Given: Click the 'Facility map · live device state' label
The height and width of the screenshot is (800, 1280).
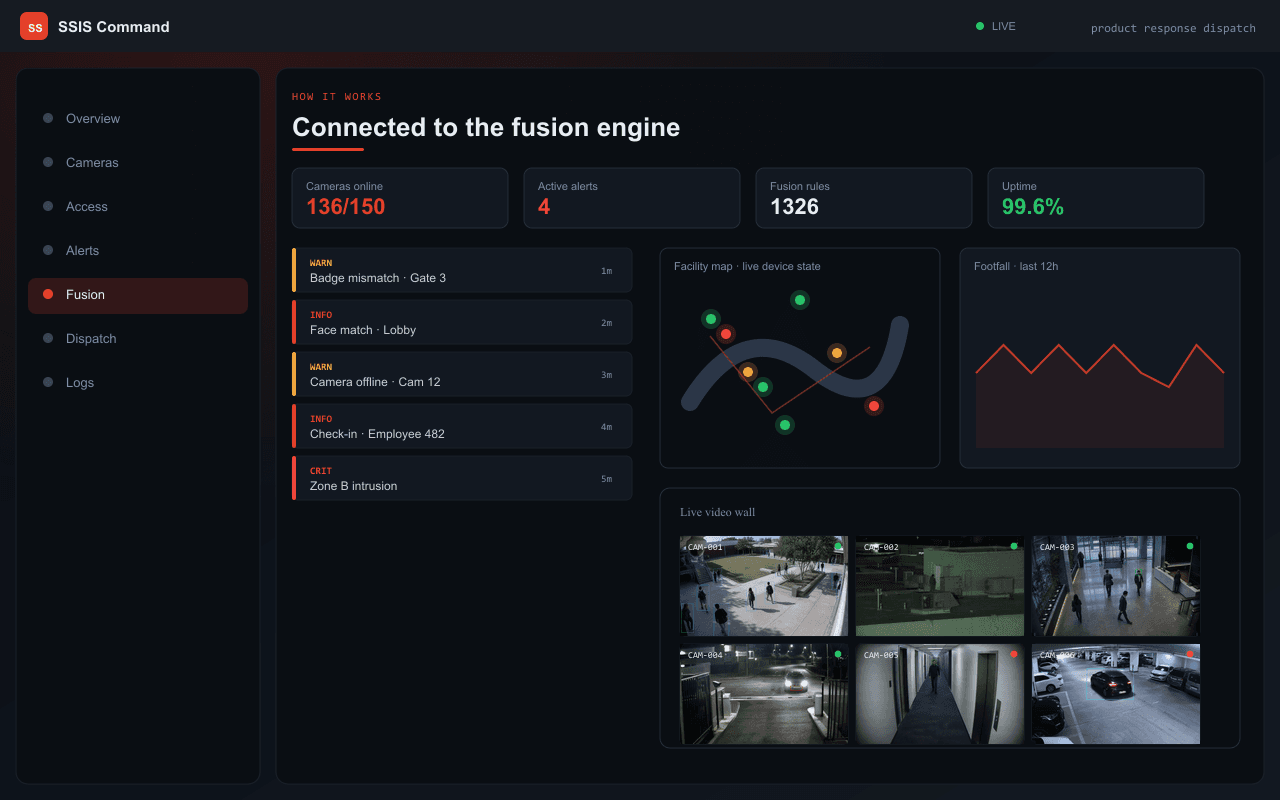Looking at the screenshot, I should (747, 266).
